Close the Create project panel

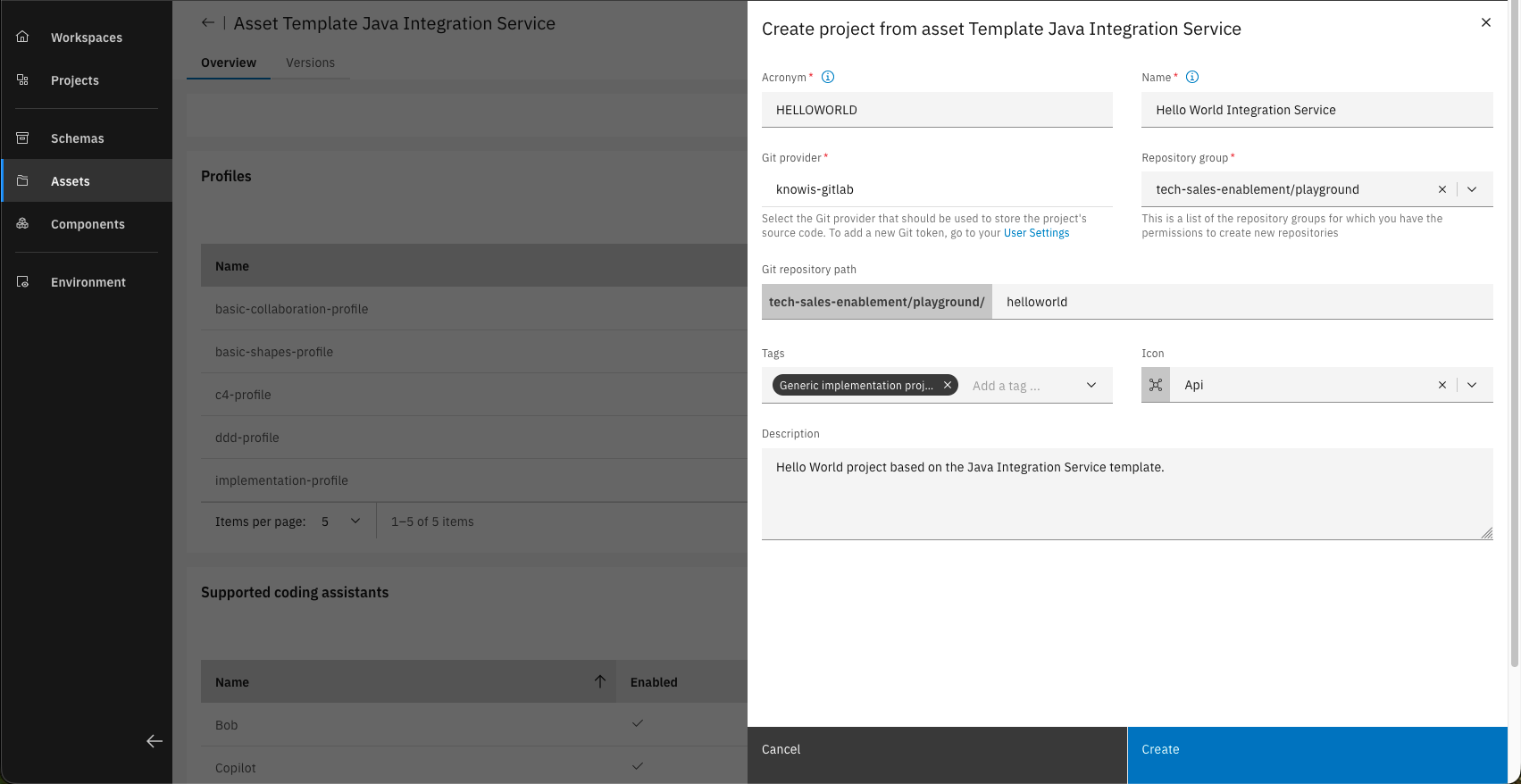click(1486, 22)
